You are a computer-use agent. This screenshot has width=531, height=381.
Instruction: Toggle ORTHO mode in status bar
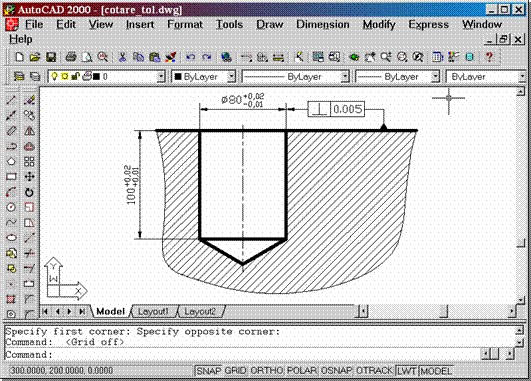click(267, 371)
